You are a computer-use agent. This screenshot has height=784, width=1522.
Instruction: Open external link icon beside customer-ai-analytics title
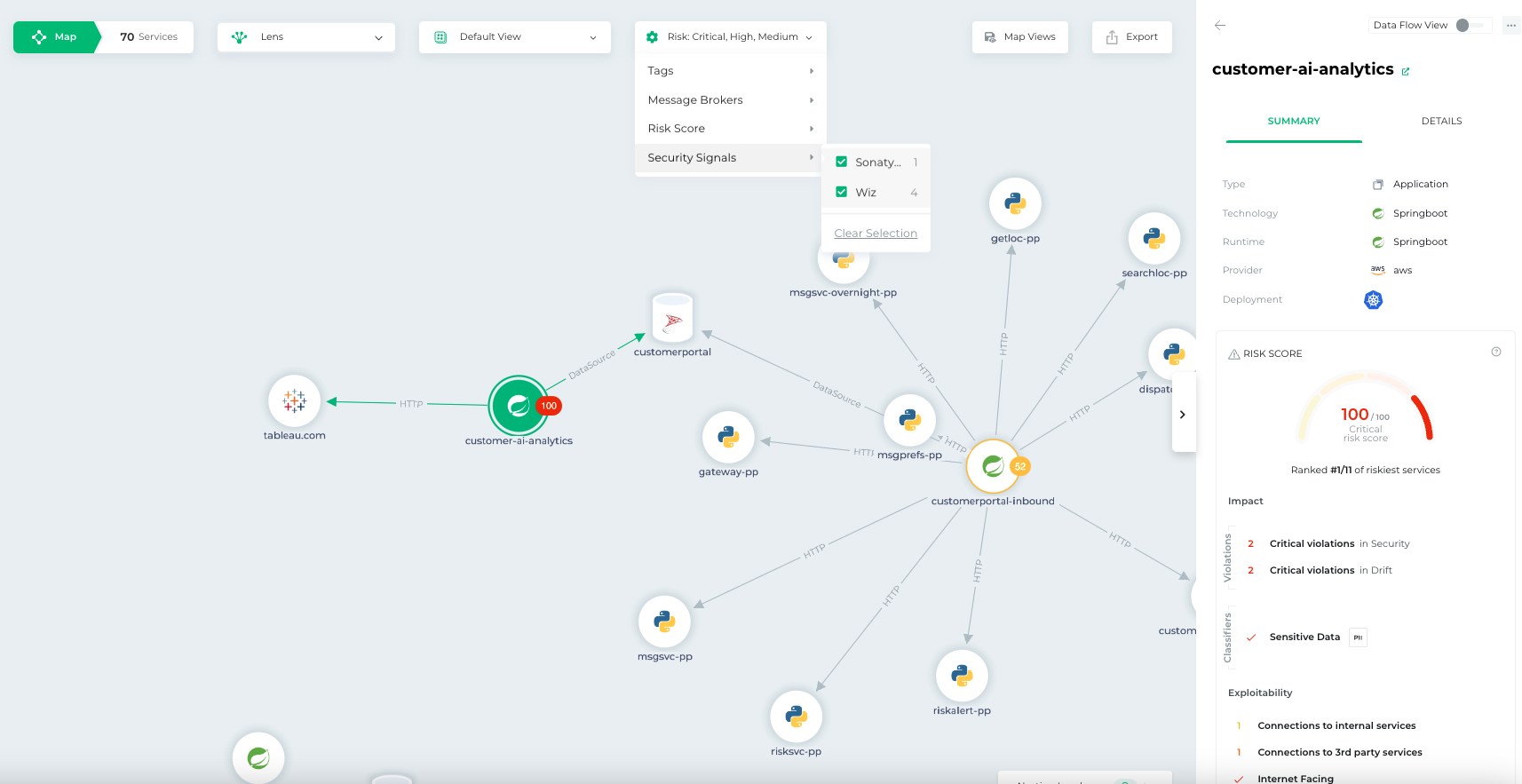1406,72
